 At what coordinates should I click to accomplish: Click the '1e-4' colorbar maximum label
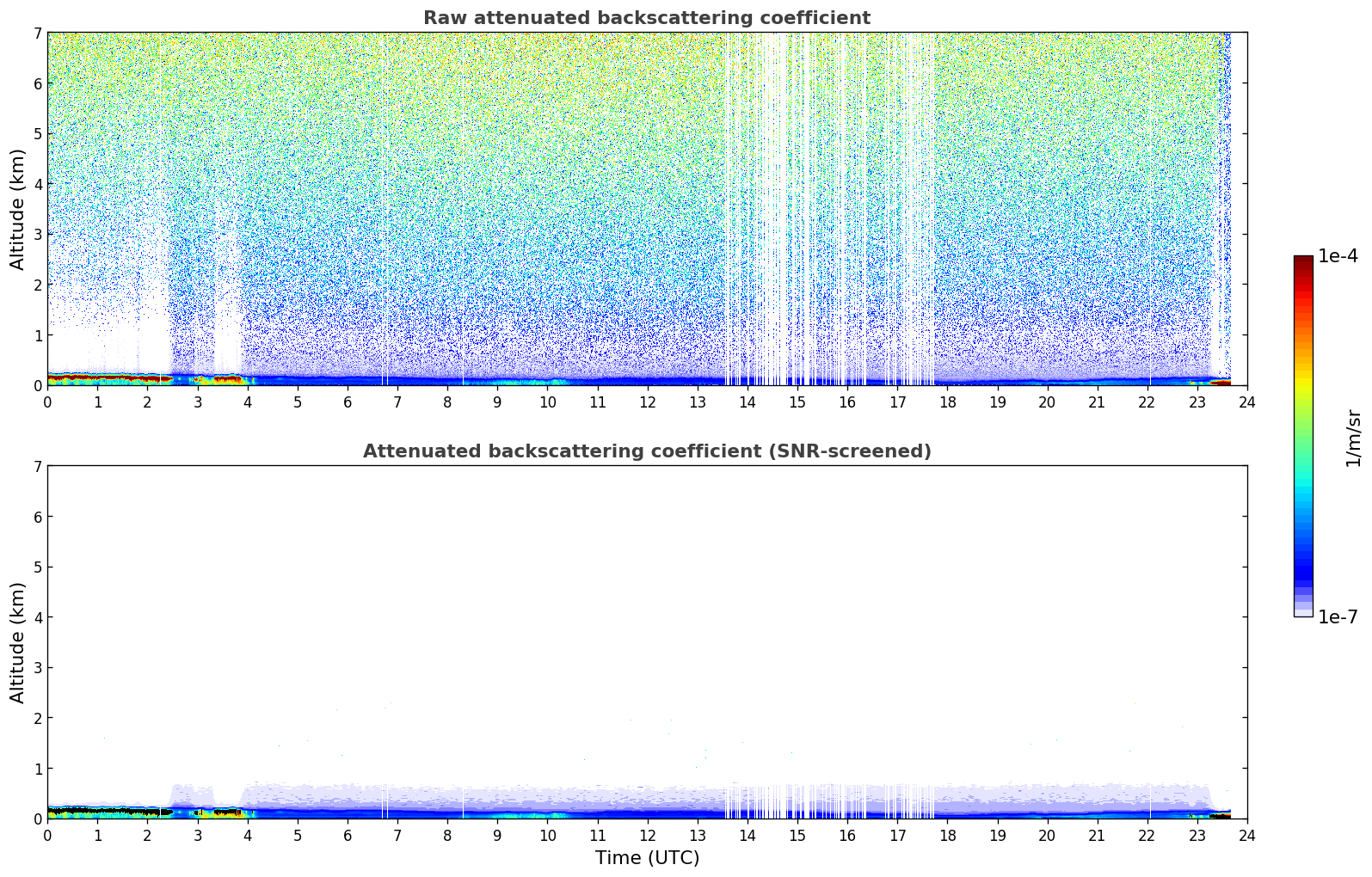(1338, 256)
